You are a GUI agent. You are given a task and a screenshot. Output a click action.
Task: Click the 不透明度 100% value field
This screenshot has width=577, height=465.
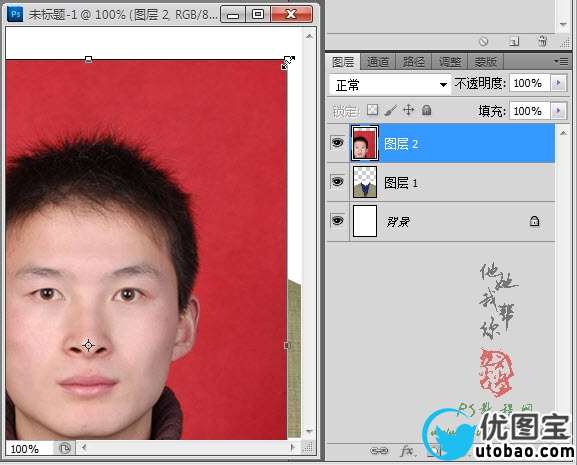[530, 83]
